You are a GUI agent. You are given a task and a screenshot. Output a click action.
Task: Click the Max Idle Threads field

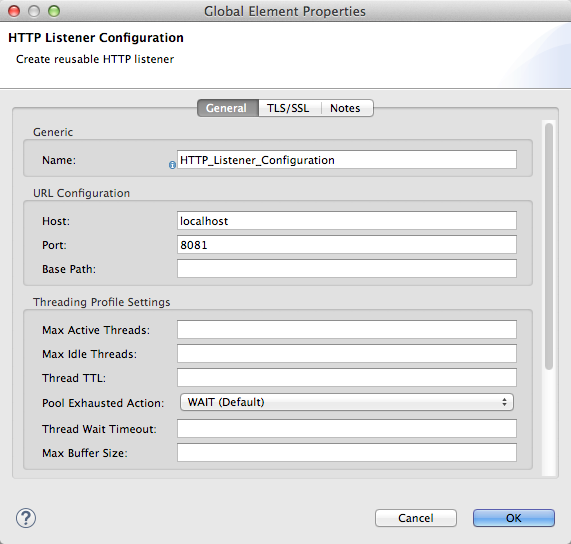[x=347, y=354]
